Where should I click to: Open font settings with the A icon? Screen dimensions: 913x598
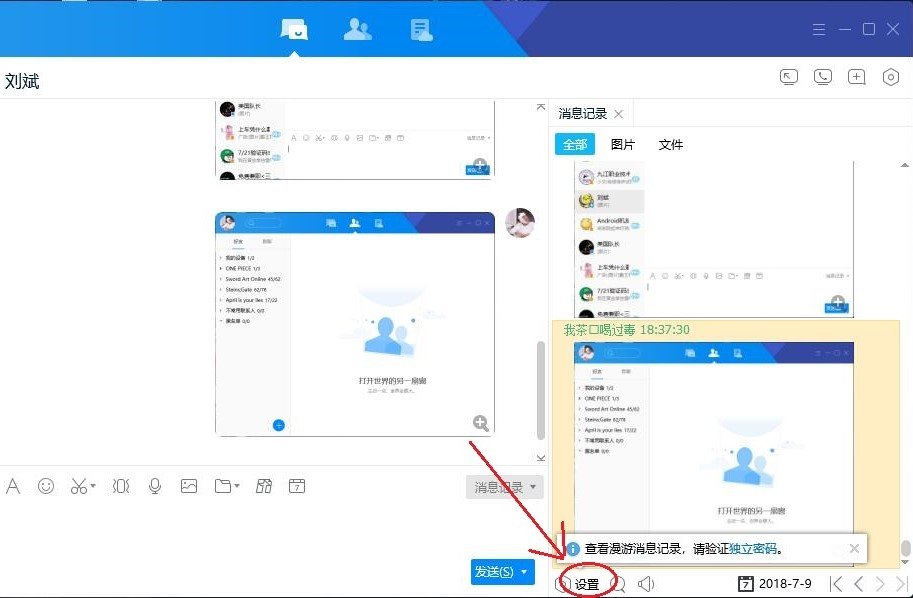coord(14,486)
